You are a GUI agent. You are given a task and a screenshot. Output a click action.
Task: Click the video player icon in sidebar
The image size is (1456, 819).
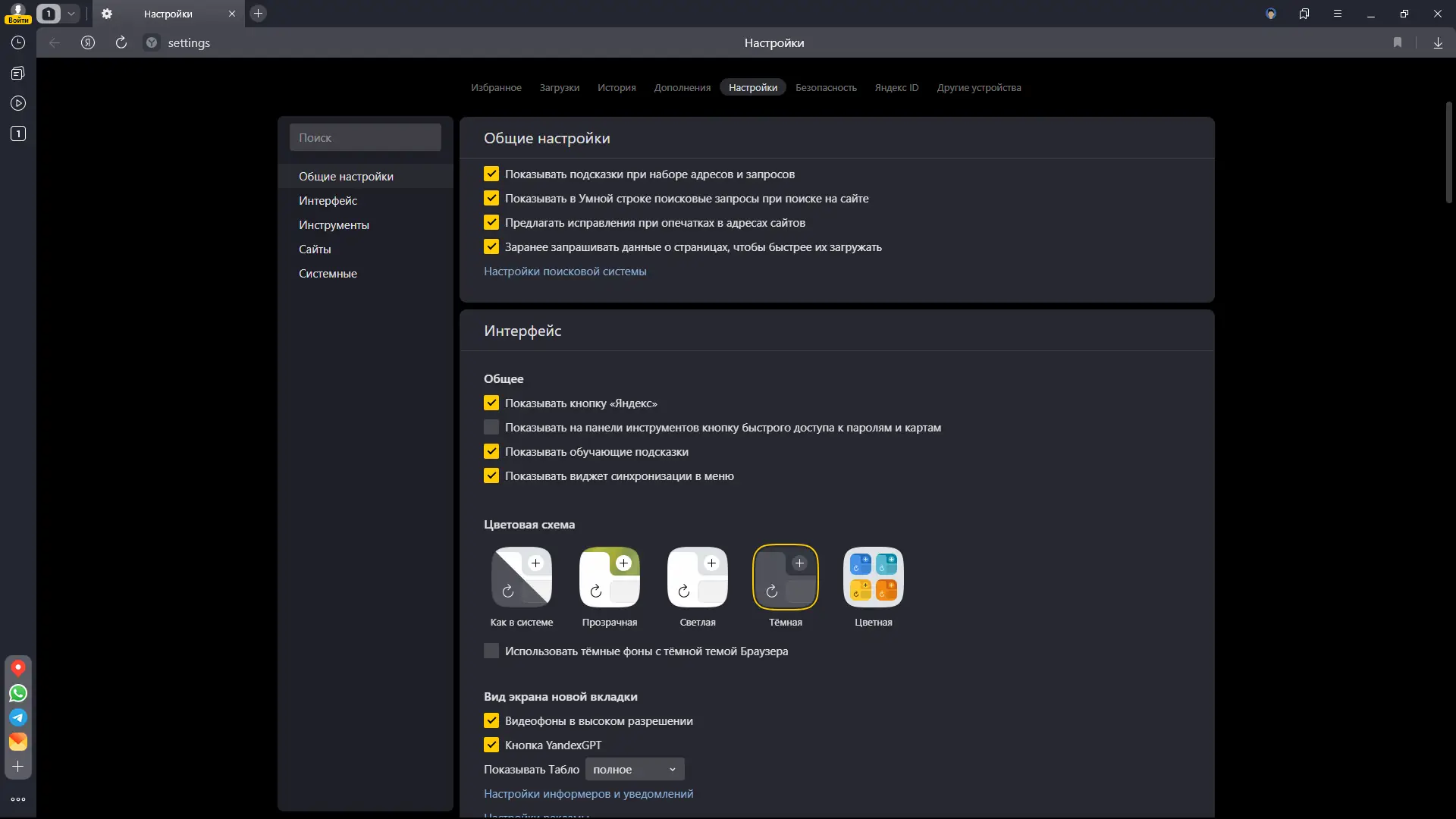18,103
